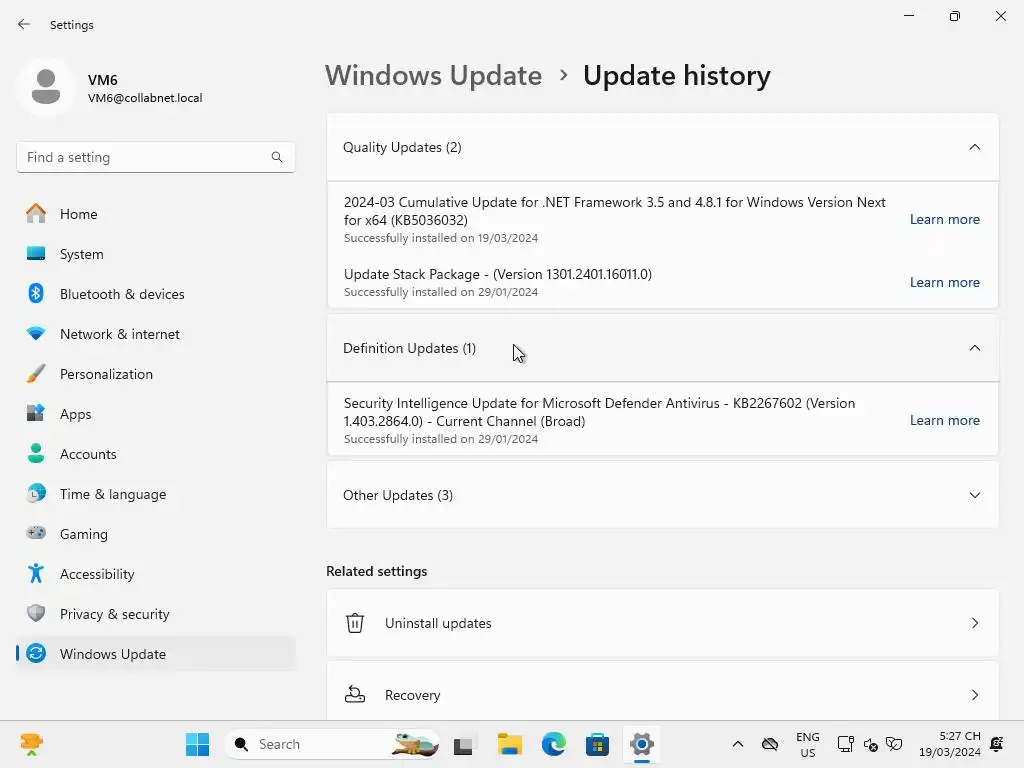
Task: Click the trash icon for Uninstall updates
Action: tap(355, 623)
